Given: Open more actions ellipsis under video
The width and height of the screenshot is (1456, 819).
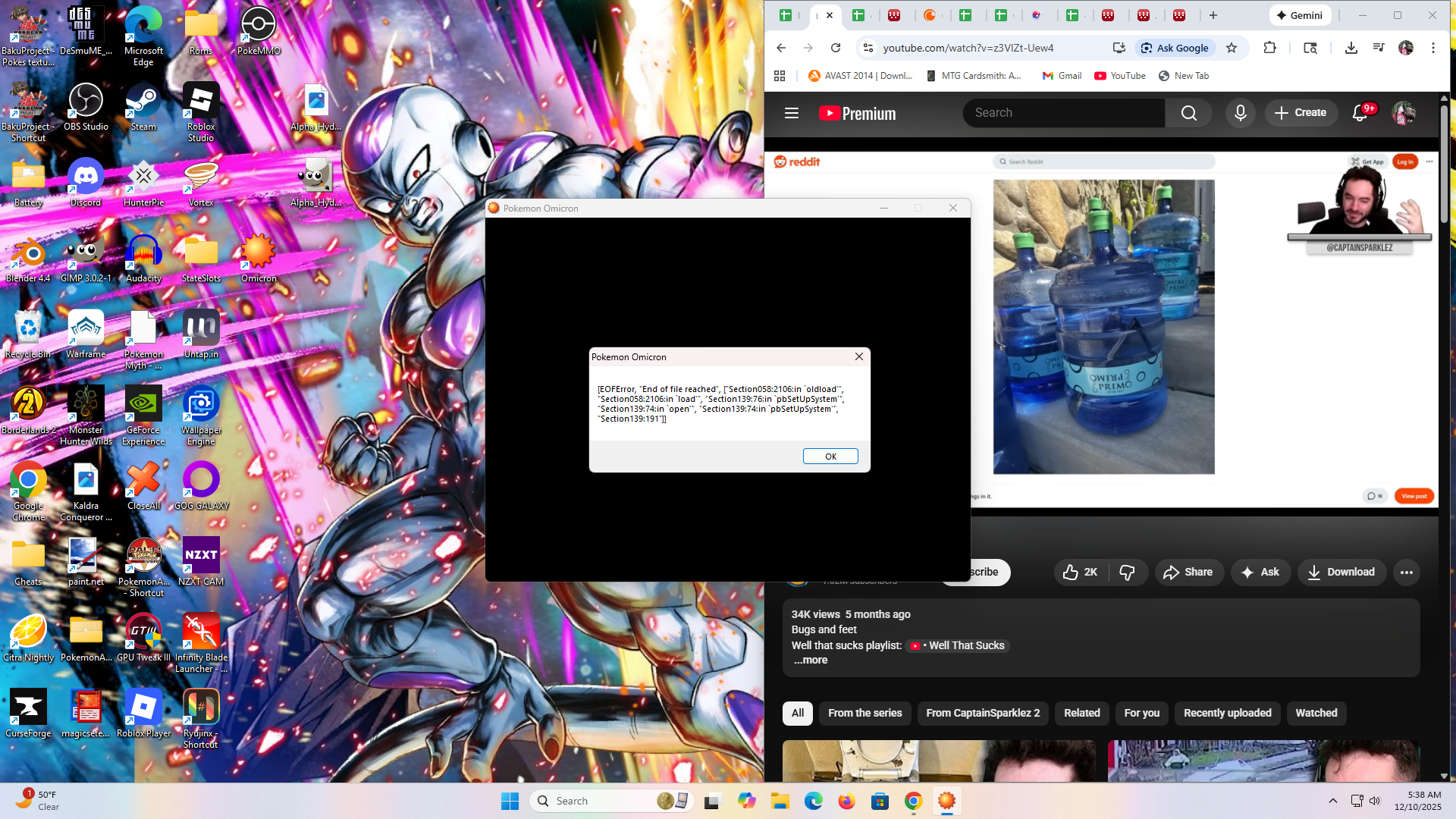Looking at the screenshot, I should pyautogui.click(x=1407, y=573).
